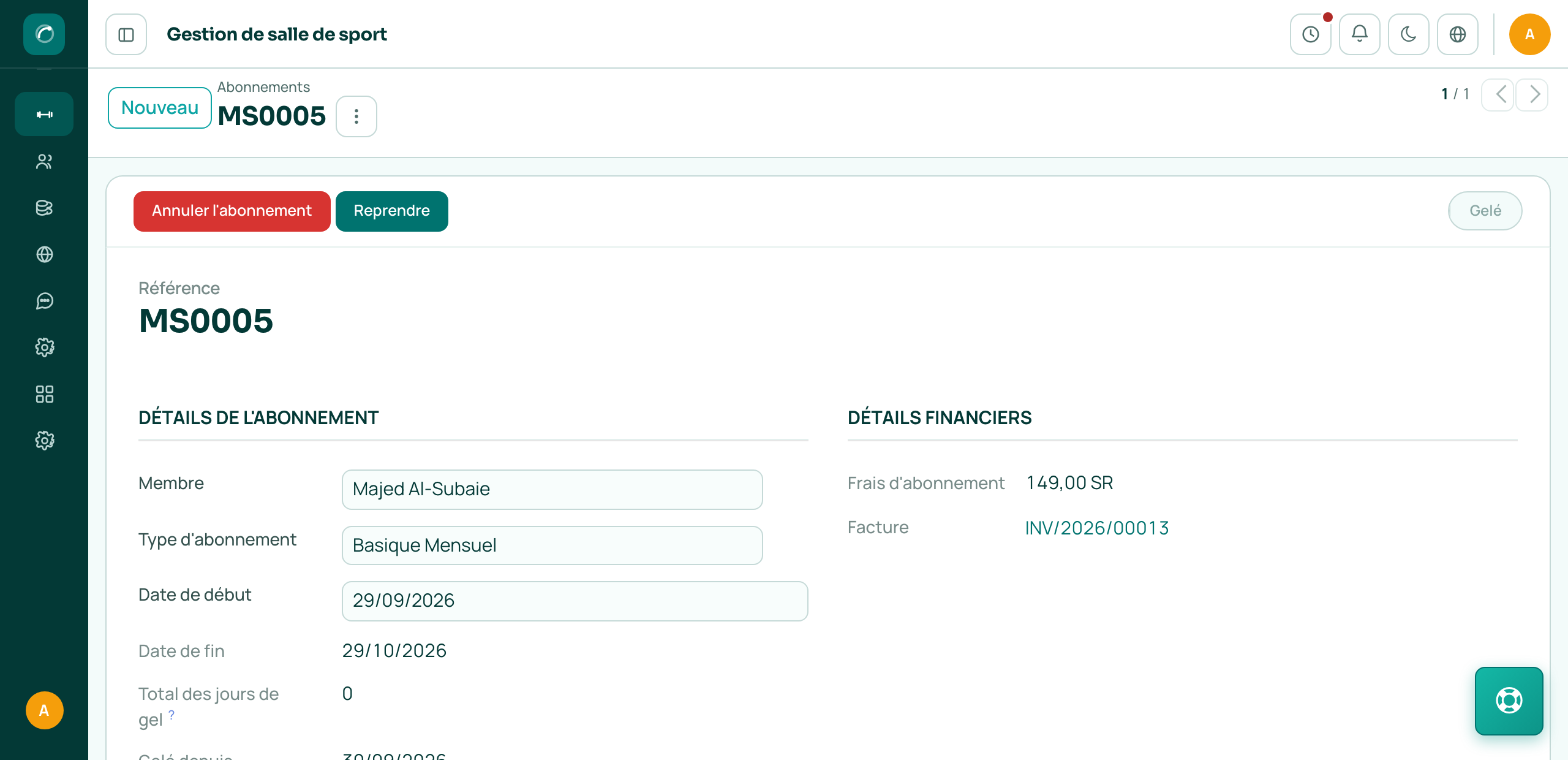
Task: Open the activities clock icon in the header
Action: 1311,34
